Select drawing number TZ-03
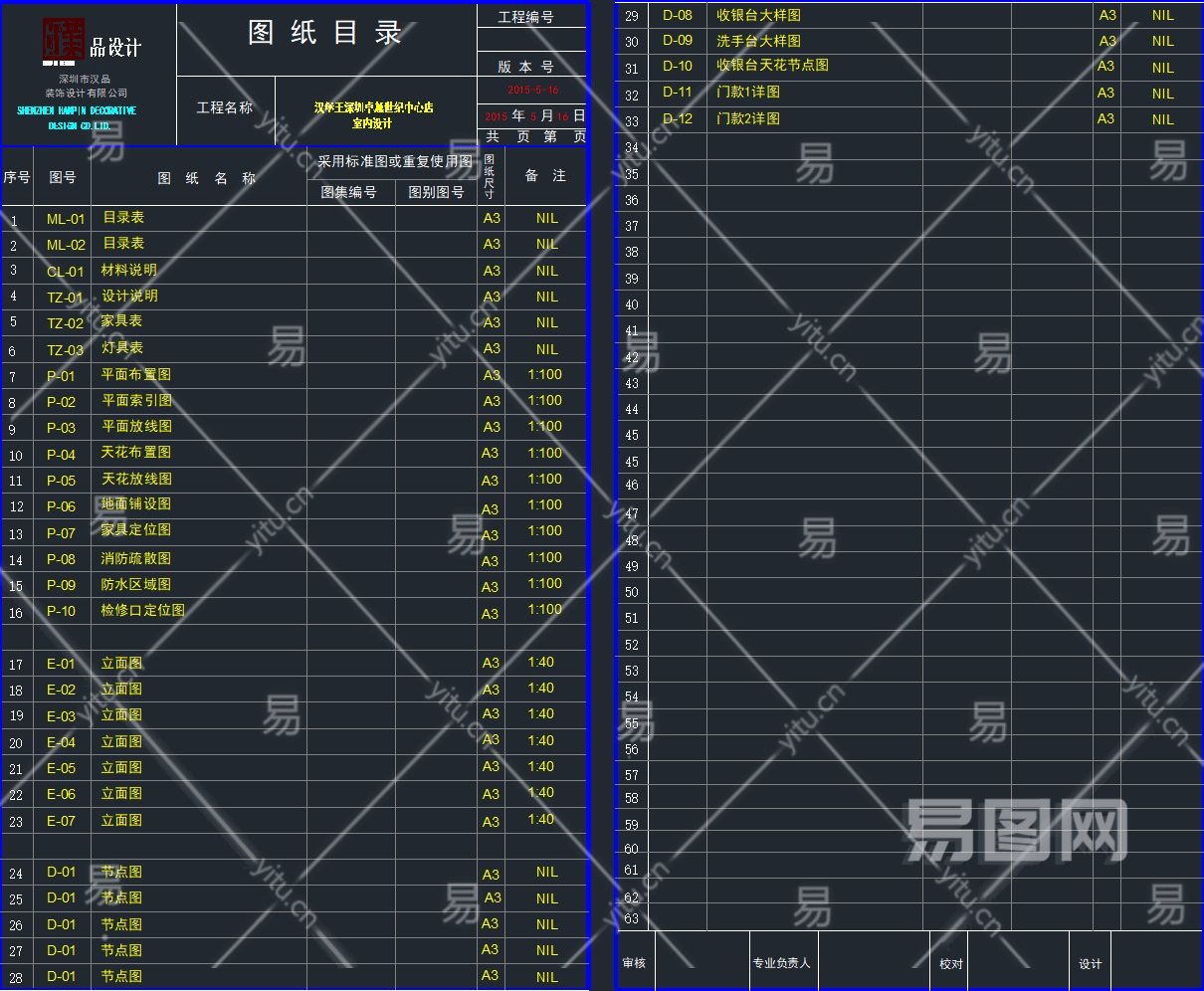Image resolution: width=1204 pixels, height=991 pixels. point(66,350)
